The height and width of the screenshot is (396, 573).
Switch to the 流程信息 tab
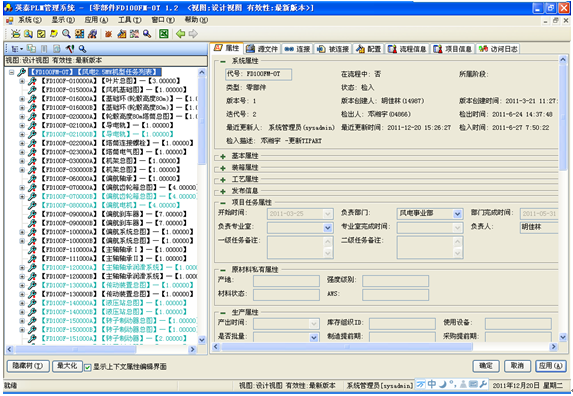pyautogui.click(x=407, y=49)
